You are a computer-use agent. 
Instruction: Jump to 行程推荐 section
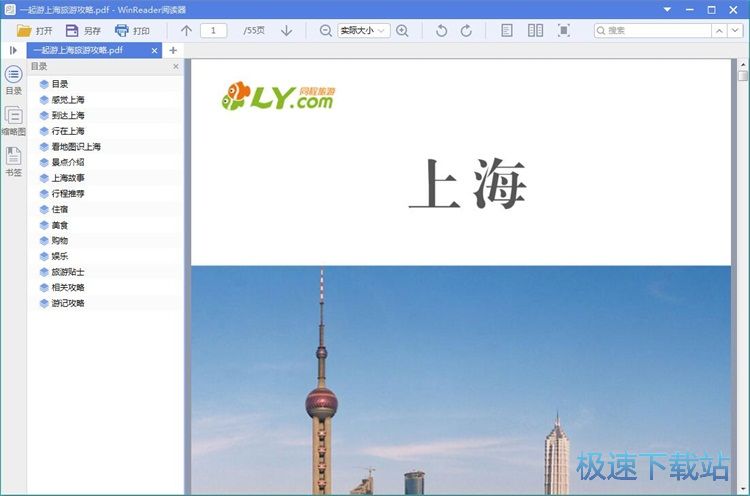click(67, 194)
